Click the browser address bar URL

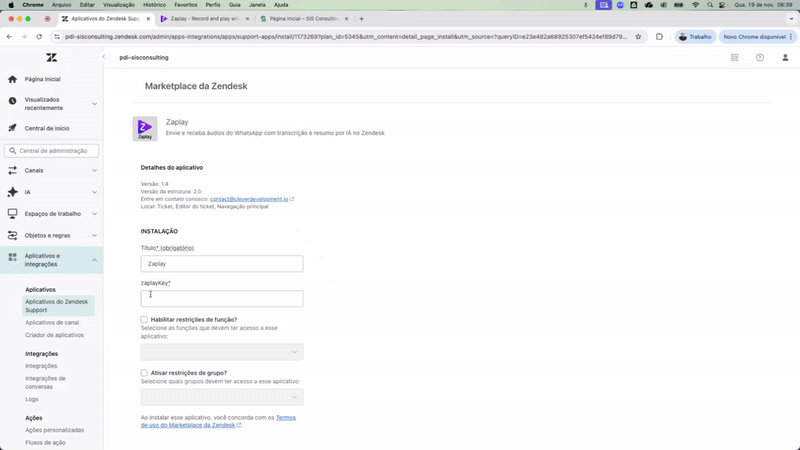coord(346,37)
